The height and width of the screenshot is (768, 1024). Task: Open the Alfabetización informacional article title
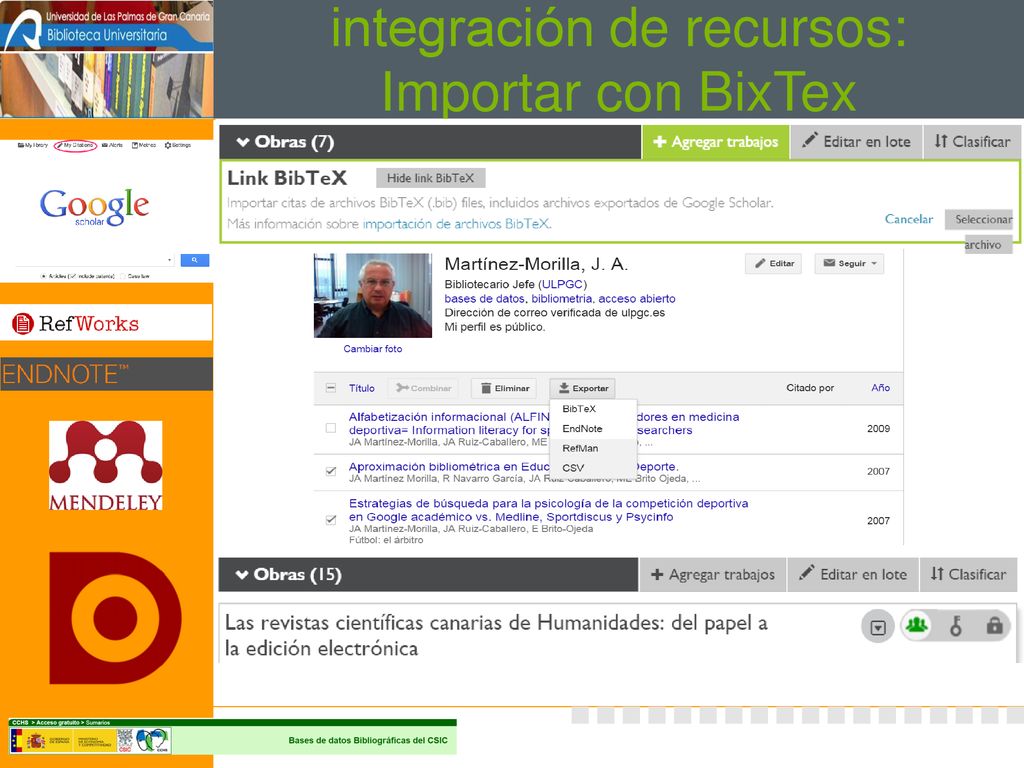coord(544,423)
